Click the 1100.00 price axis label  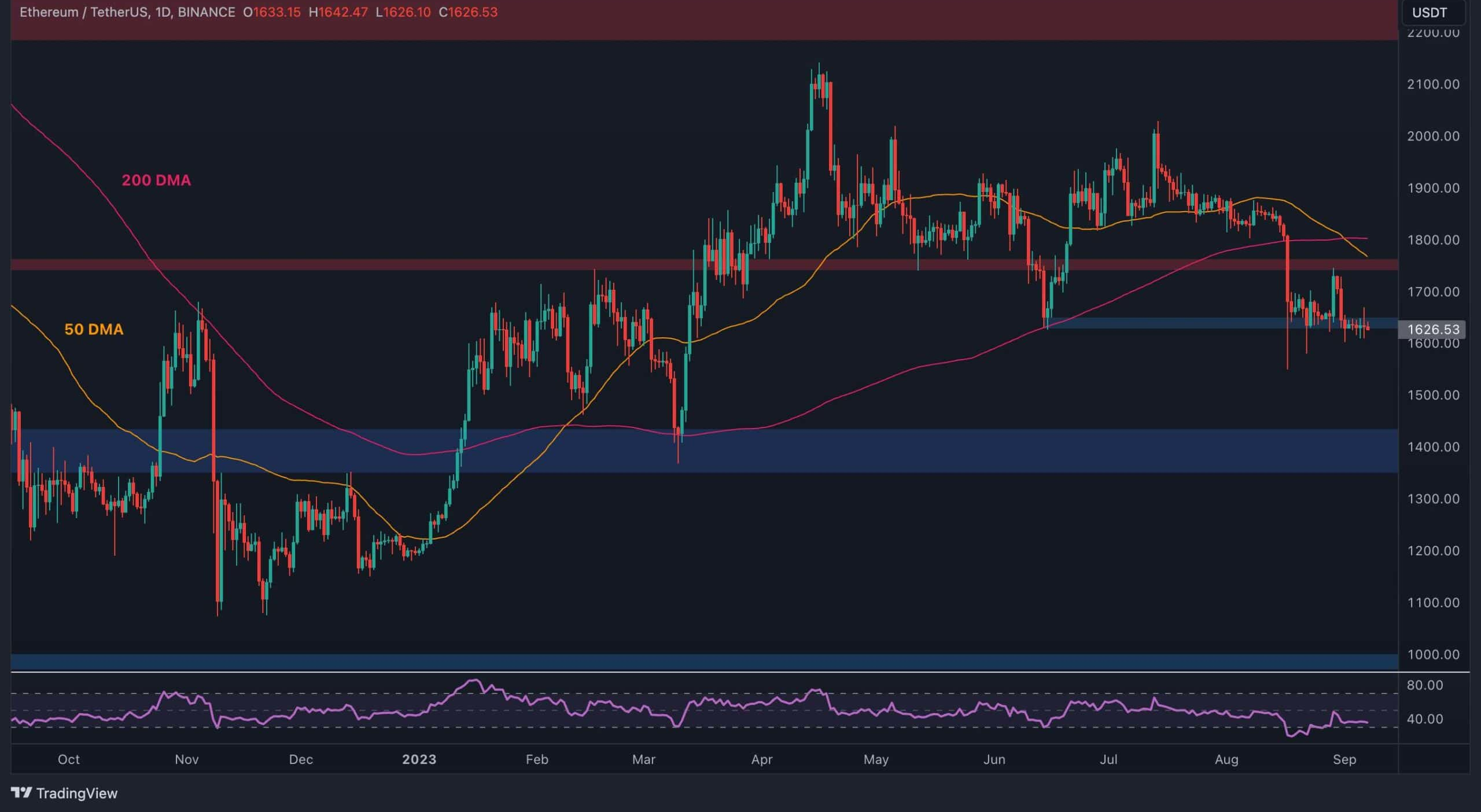click(1433, 603)
